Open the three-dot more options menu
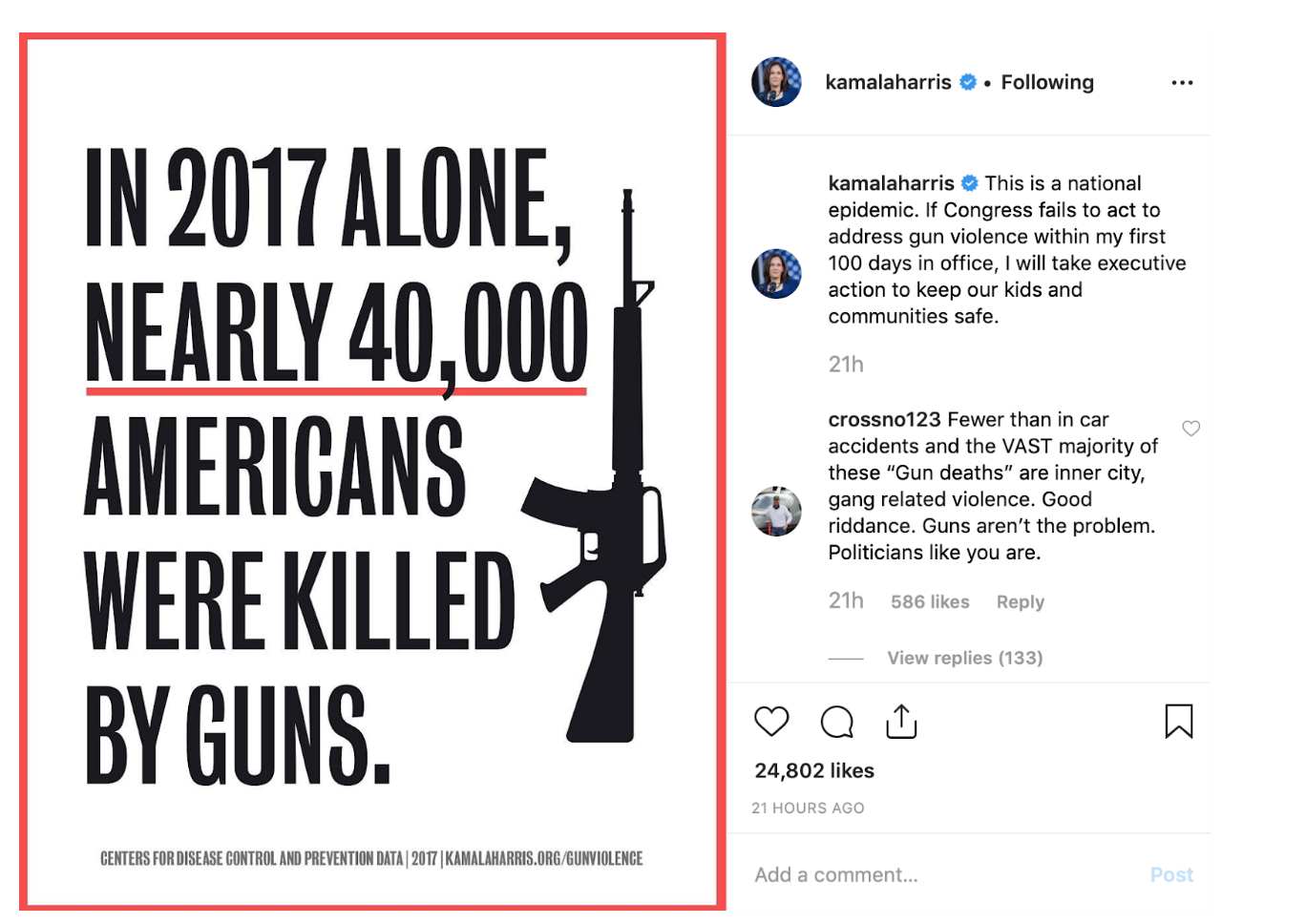The height and width of the screenshot is (924, 1306). coord(1182,83)
